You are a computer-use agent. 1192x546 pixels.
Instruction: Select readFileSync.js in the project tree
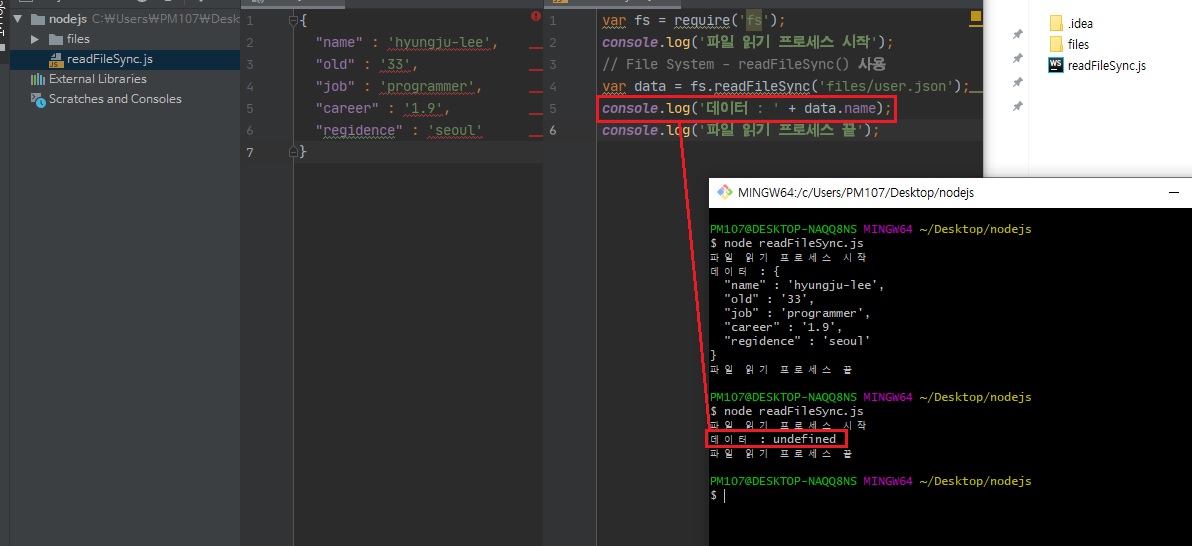pyautogui.click(x=109, y=59)
